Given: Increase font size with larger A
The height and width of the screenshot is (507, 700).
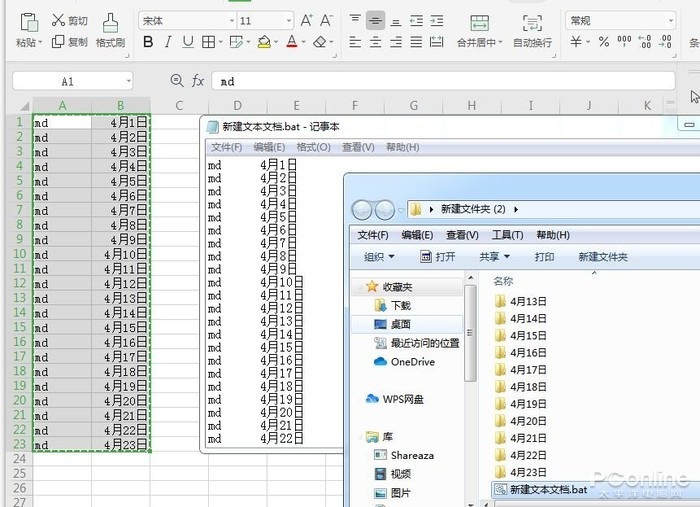Looking at the screenshot, I should (x=306, y=21).
